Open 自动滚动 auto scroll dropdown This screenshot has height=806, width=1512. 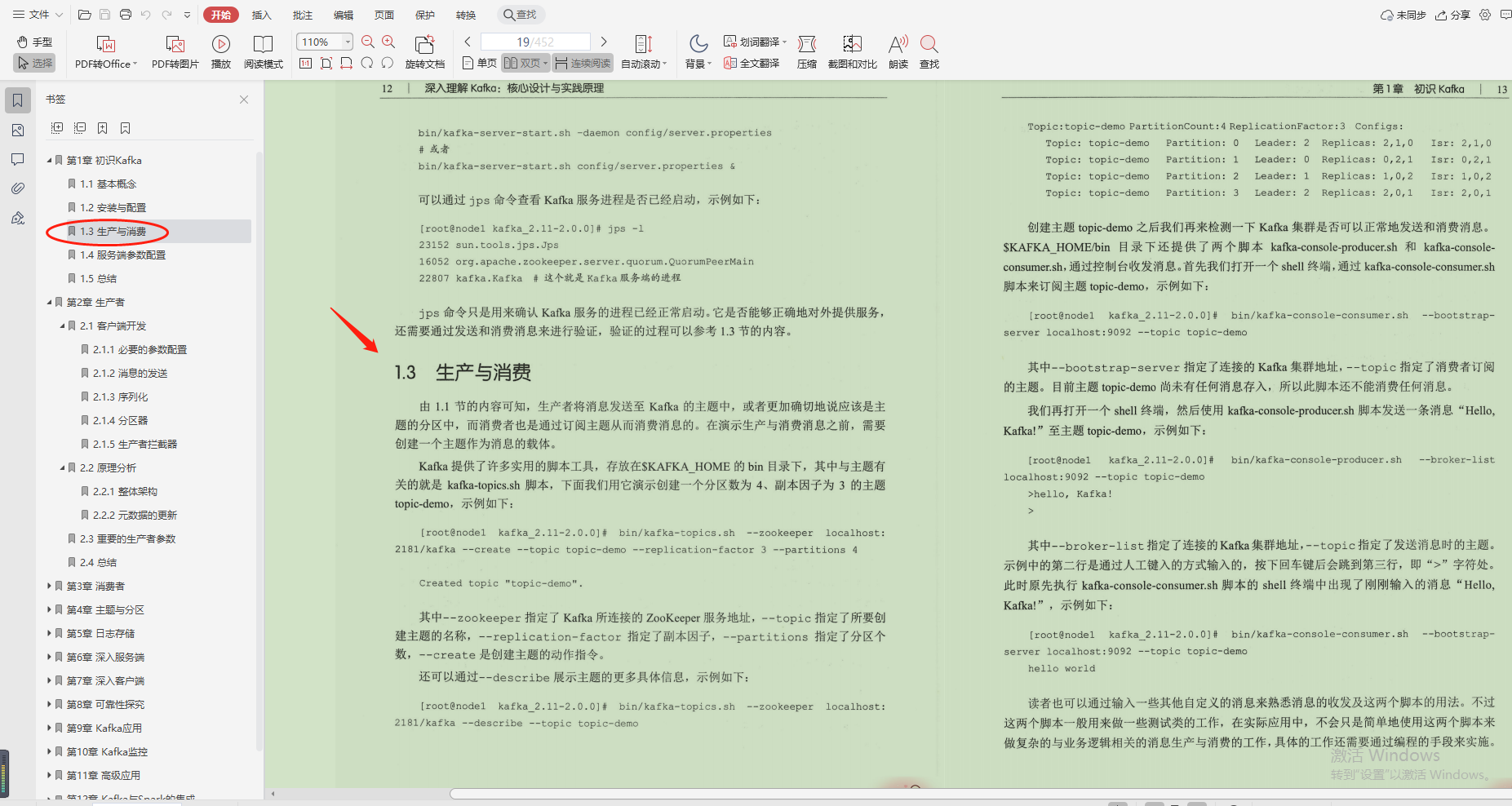pyautogui.click(x=644, y=52)
